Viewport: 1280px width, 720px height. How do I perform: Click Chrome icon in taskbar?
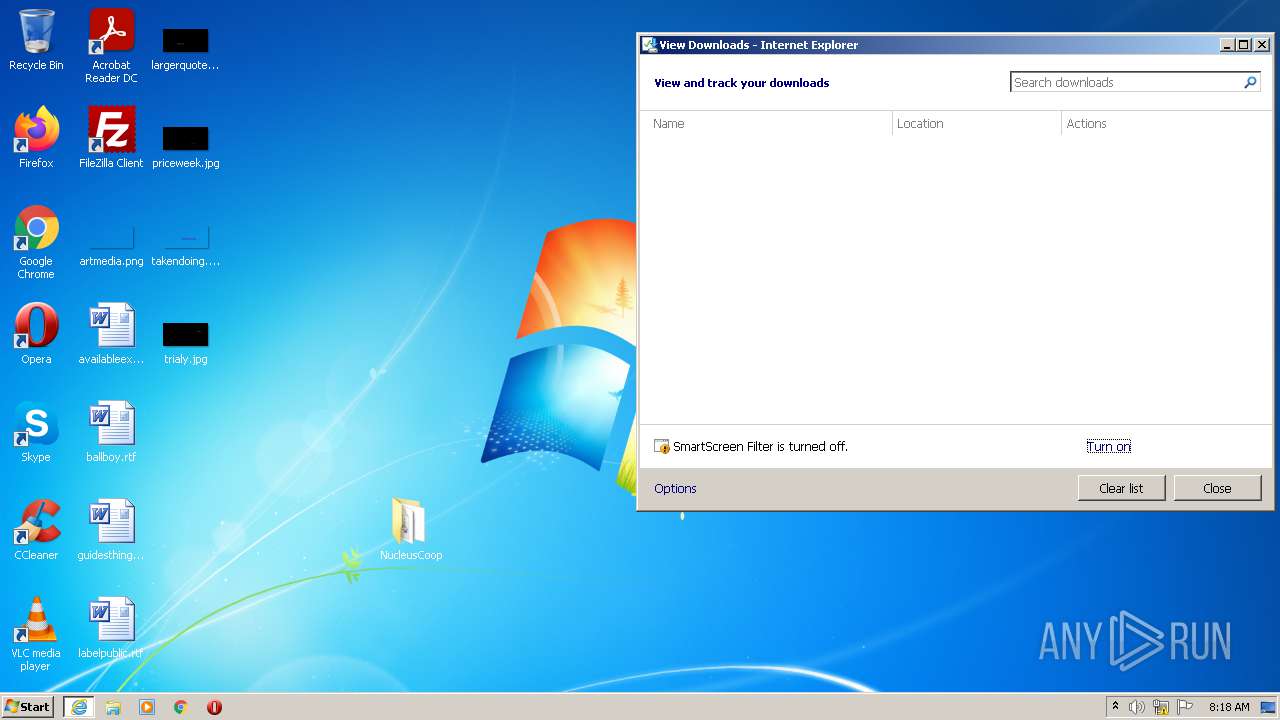(x=181, y=707)
